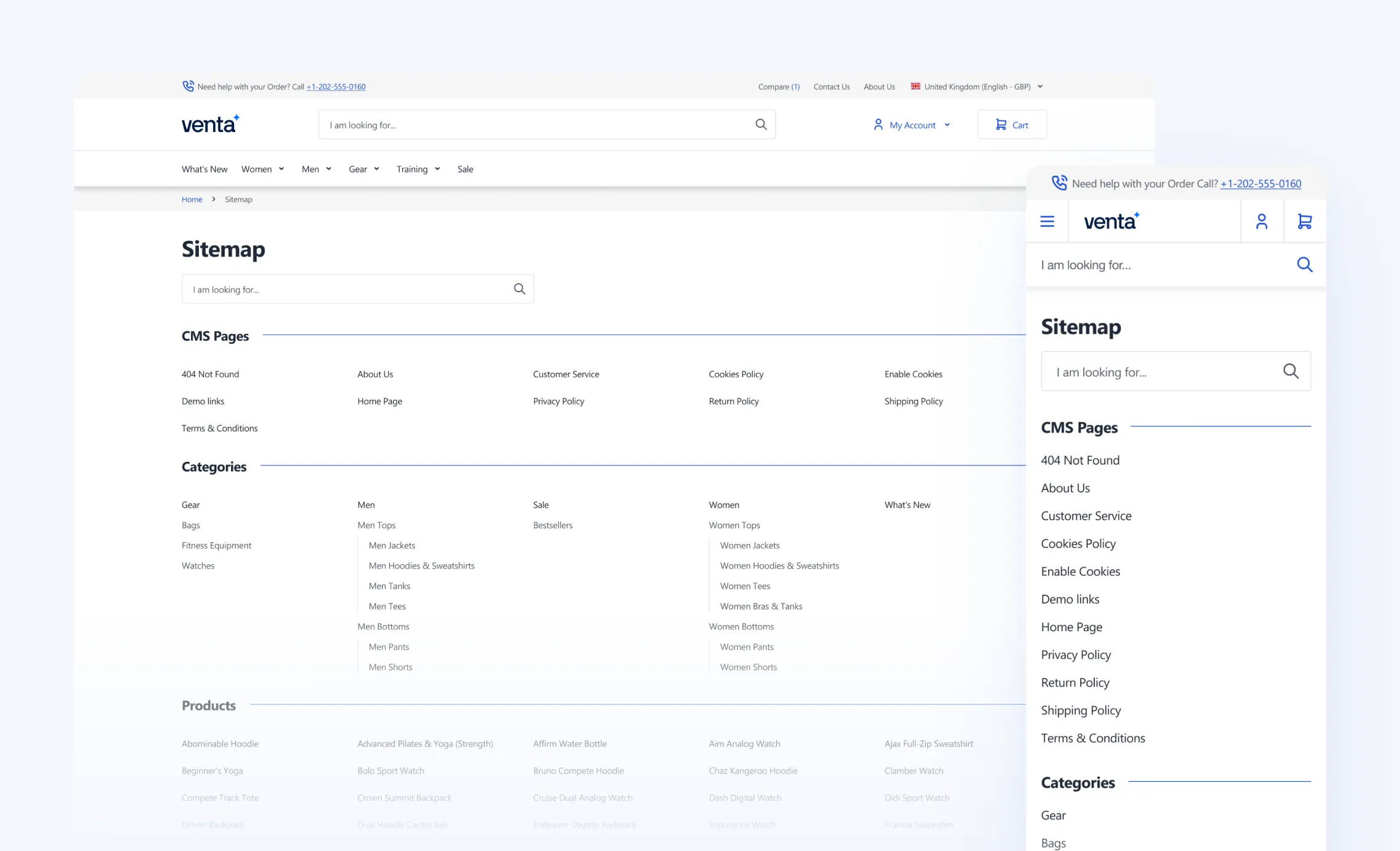Click the UK flag icon in top bar
Image resolution: width=1400 pixels, height=851 pixels.
[916, 87]
